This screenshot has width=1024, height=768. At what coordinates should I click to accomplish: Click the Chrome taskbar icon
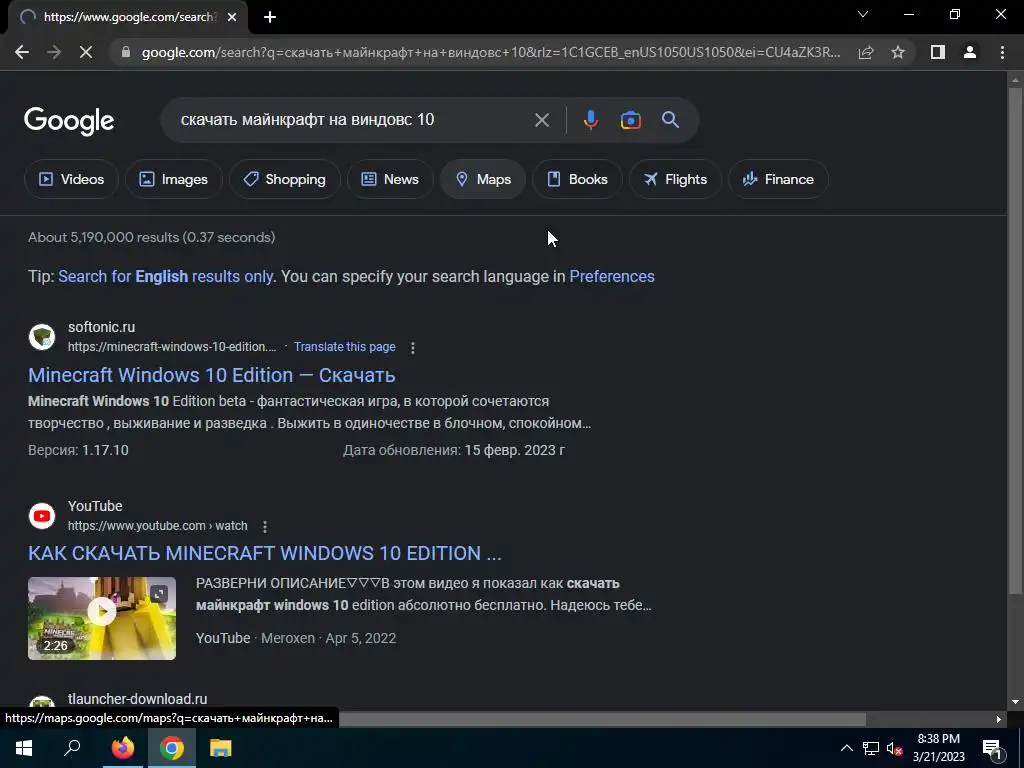172,748
